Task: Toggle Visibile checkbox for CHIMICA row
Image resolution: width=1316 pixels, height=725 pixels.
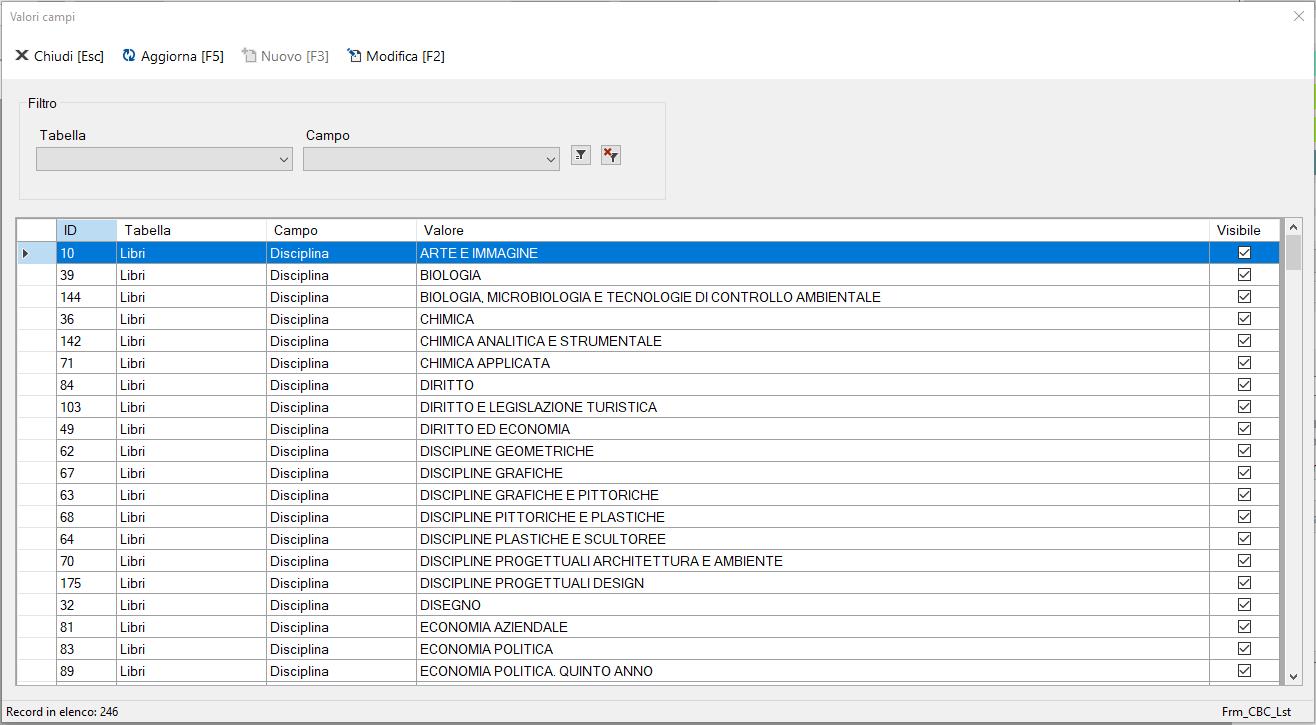Action: click(x=1244, y=319)
